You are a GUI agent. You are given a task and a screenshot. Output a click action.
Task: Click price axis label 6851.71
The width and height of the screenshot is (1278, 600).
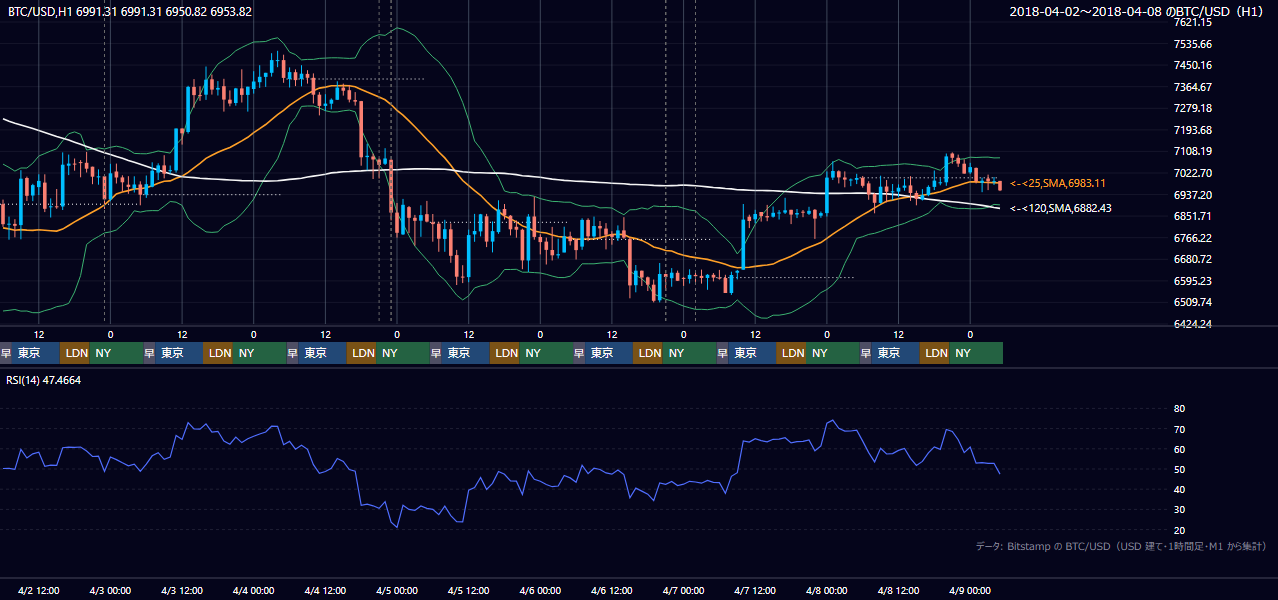click(1193, 216)
